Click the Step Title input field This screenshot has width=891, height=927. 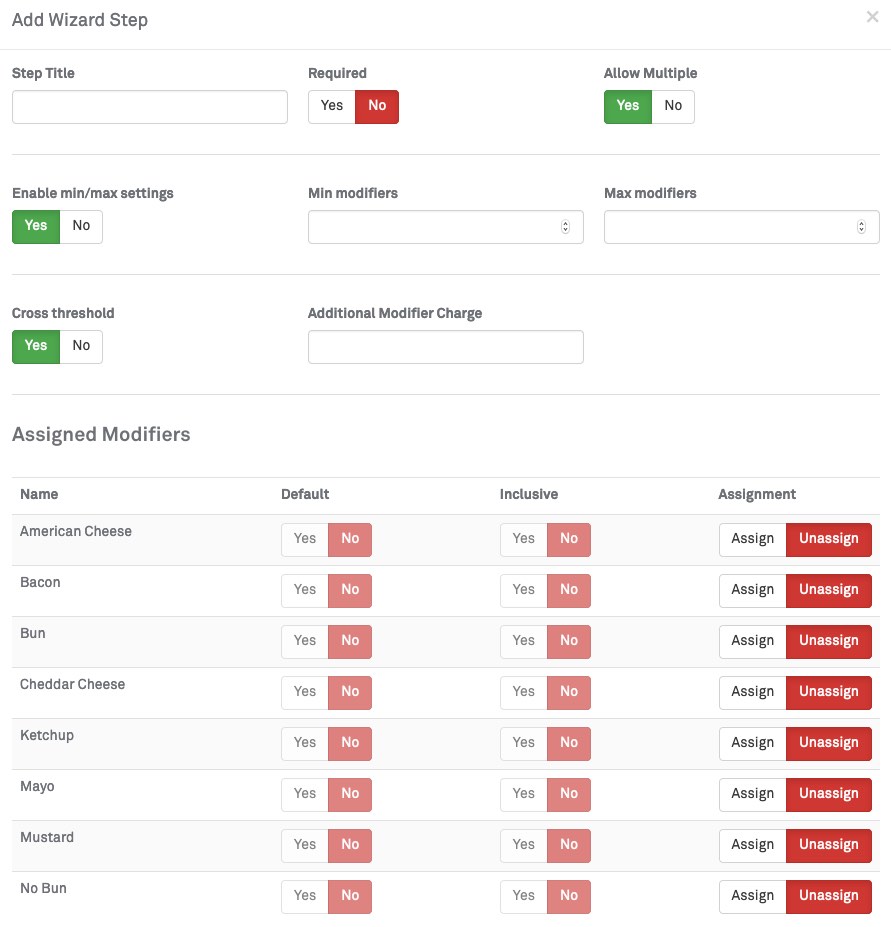pos(150,107)
